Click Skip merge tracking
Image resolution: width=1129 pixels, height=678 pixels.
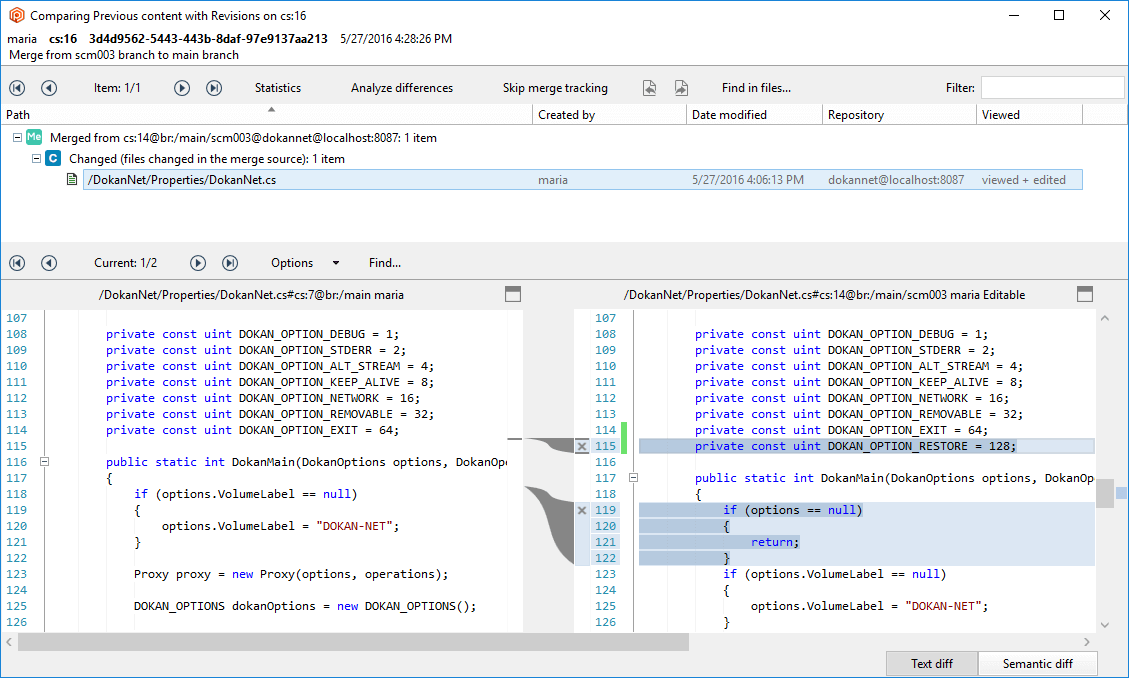point(555,88)
